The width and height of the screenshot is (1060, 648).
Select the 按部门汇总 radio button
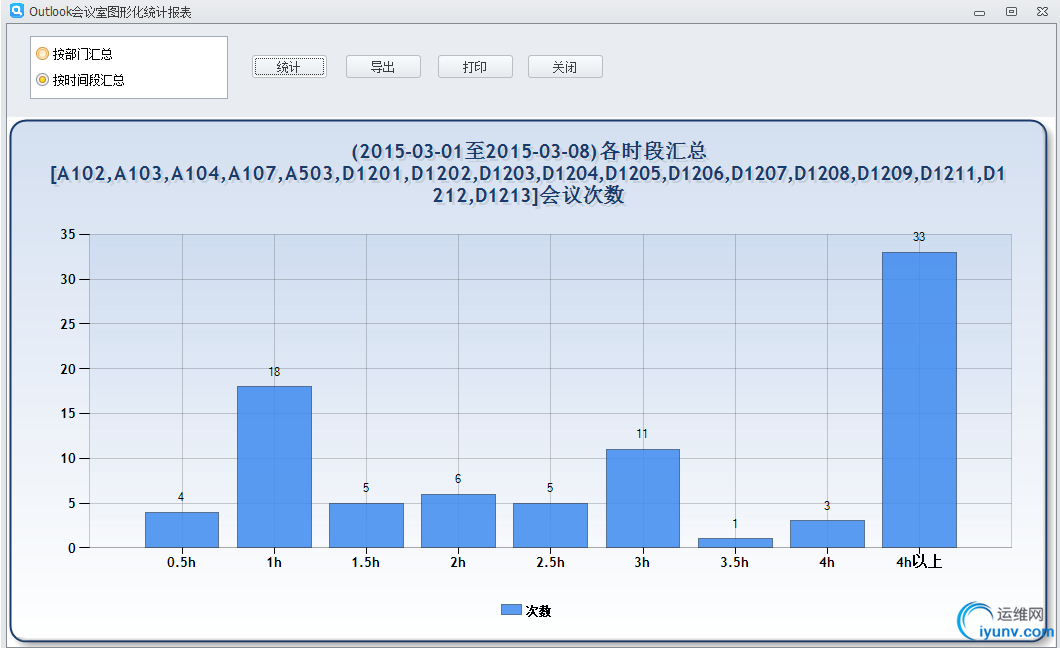[42, 54]
